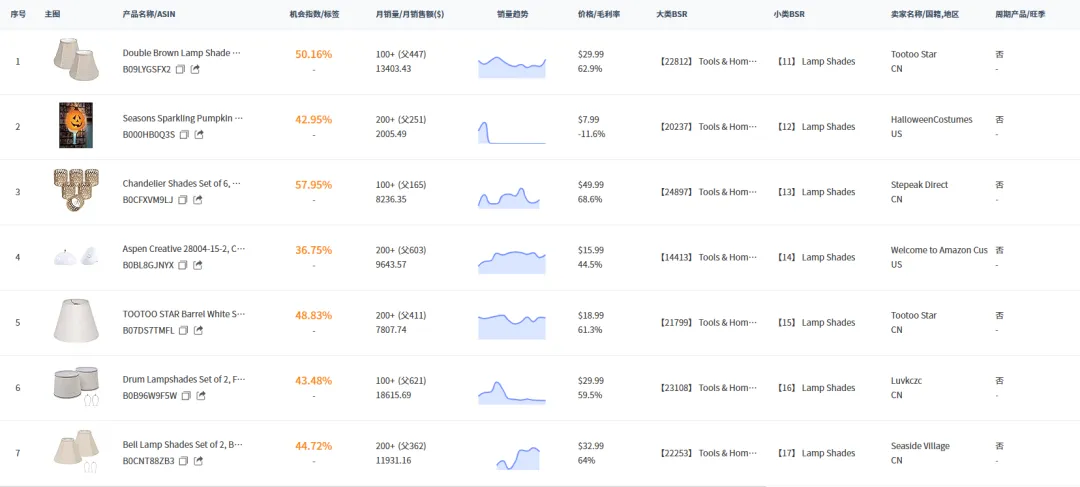
Task: Select opportunity index 36.75%
Action: (x=313, y=250)
